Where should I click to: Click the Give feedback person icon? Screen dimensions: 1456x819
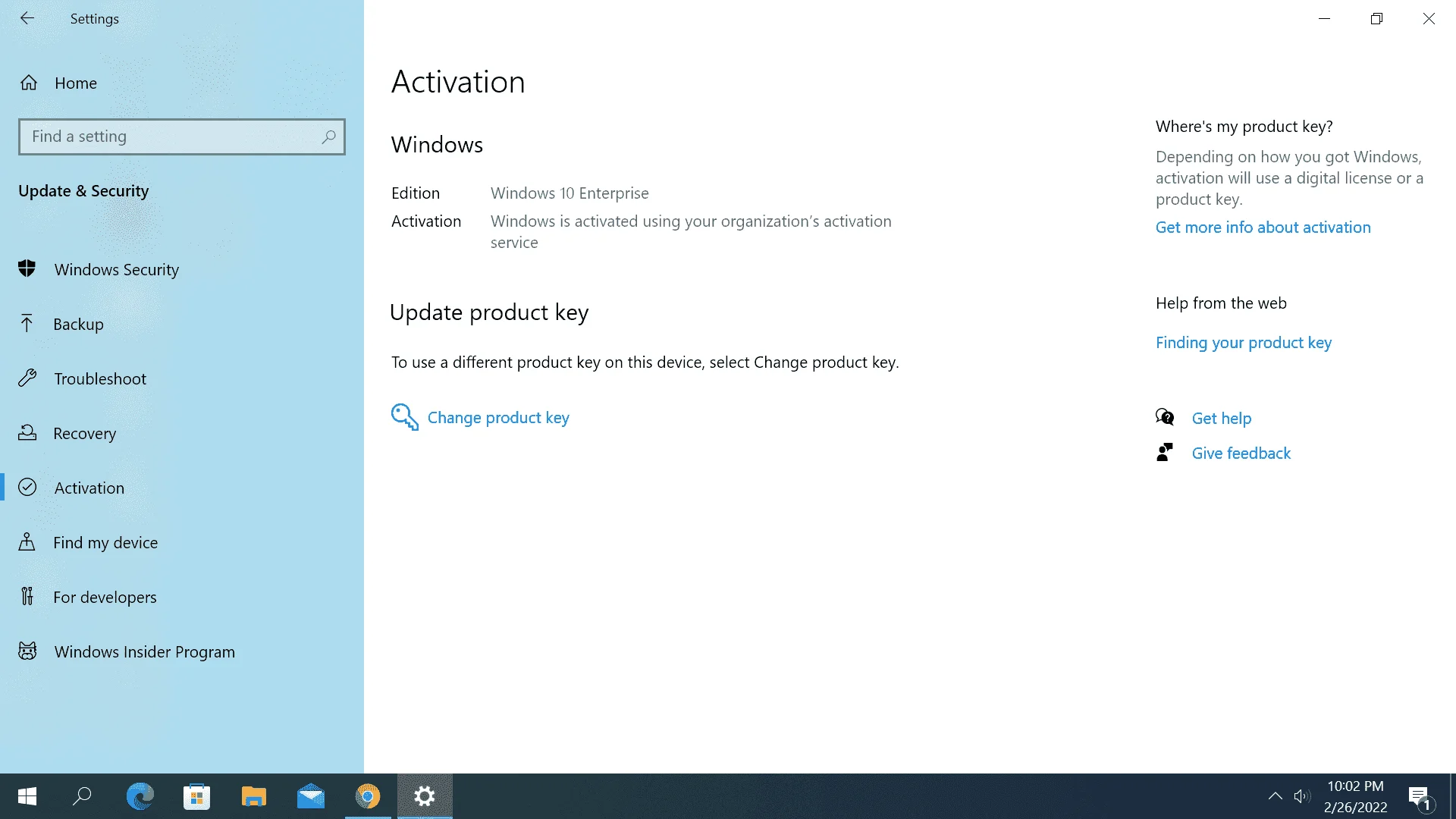pyautogui.click(x=1165, y=453)
